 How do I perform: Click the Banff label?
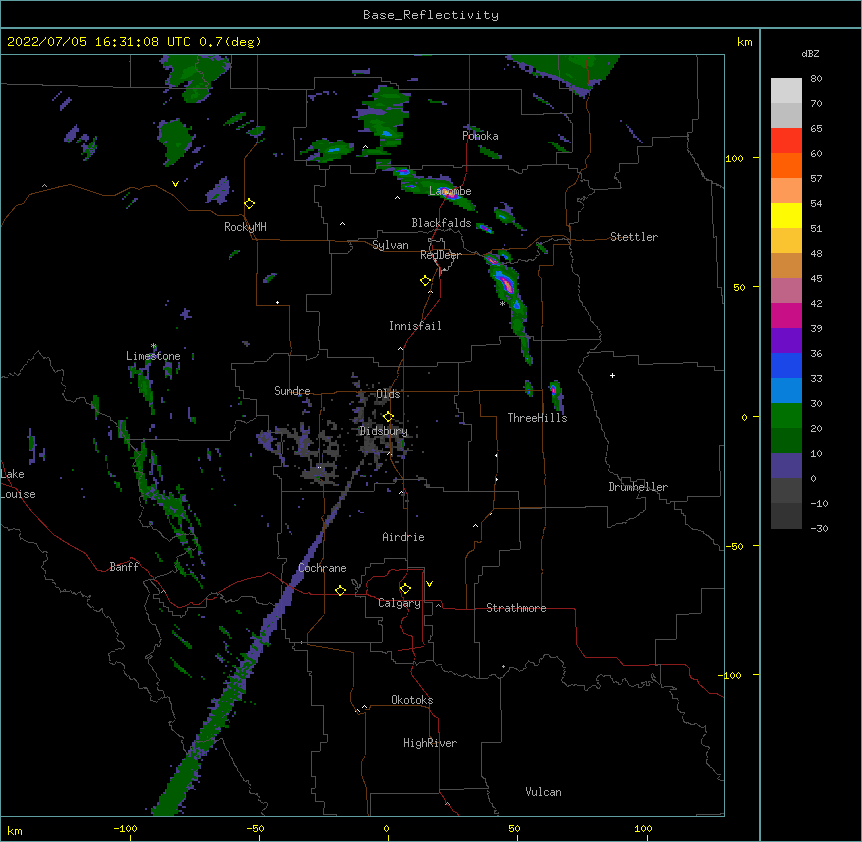pos(124,567)
